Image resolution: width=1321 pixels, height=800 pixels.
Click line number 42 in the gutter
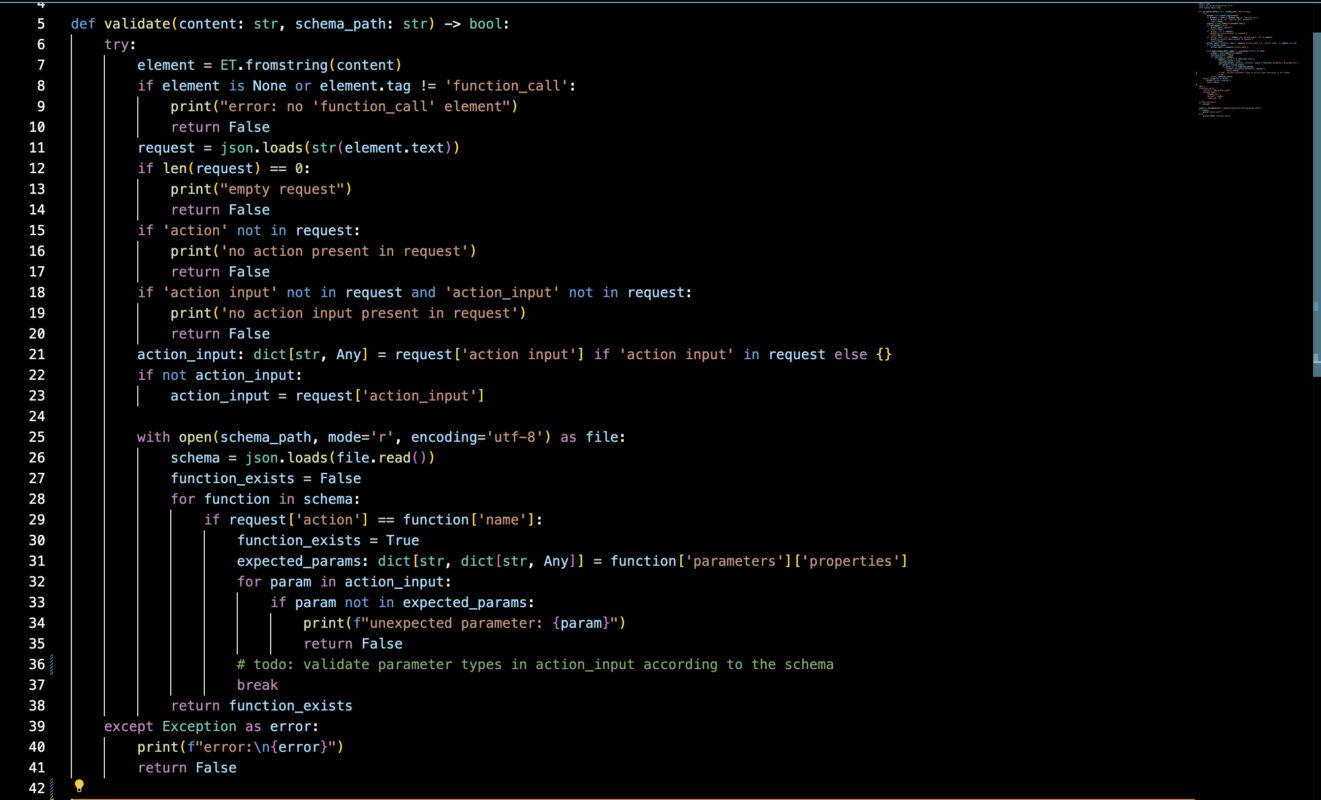[x=37, y=788]
